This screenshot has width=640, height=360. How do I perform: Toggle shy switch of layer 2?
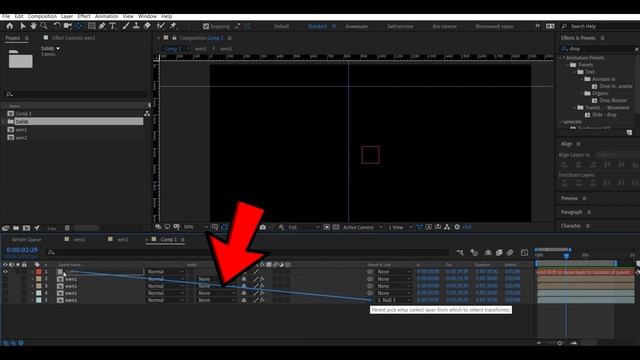click(x=244, y=279)
